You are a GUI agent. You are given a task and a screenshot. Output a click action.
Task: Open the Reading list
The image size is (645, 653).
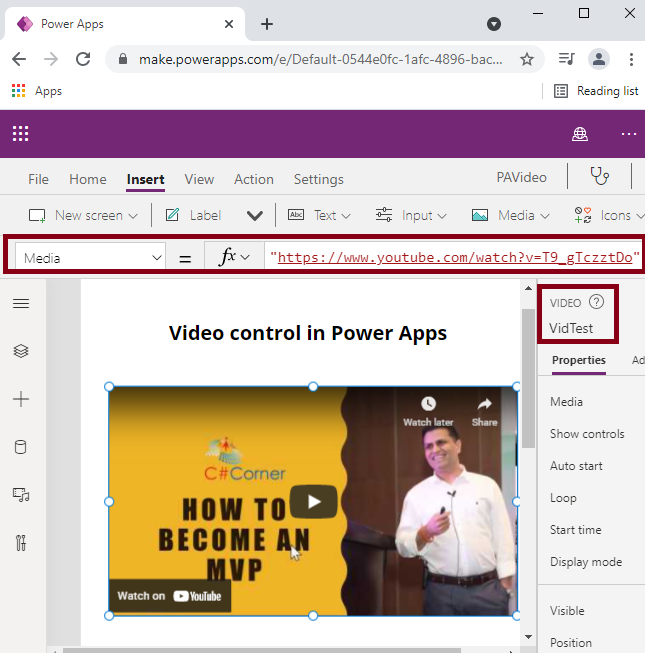[596, 91]
